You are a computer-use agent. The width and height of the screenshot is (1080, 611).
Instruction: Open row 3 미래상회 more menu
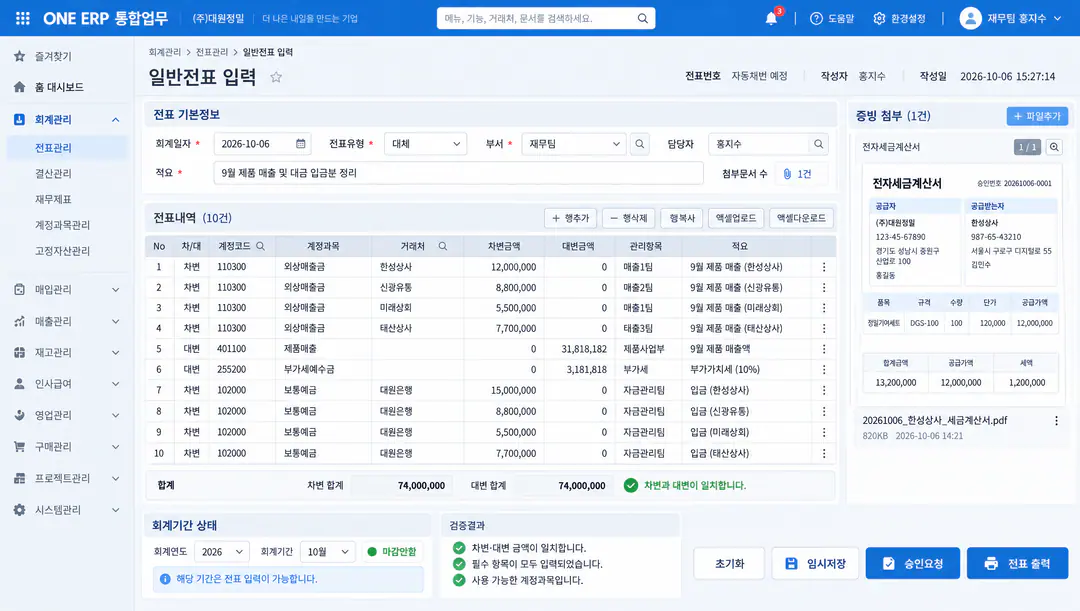click(x=824, y=308)
